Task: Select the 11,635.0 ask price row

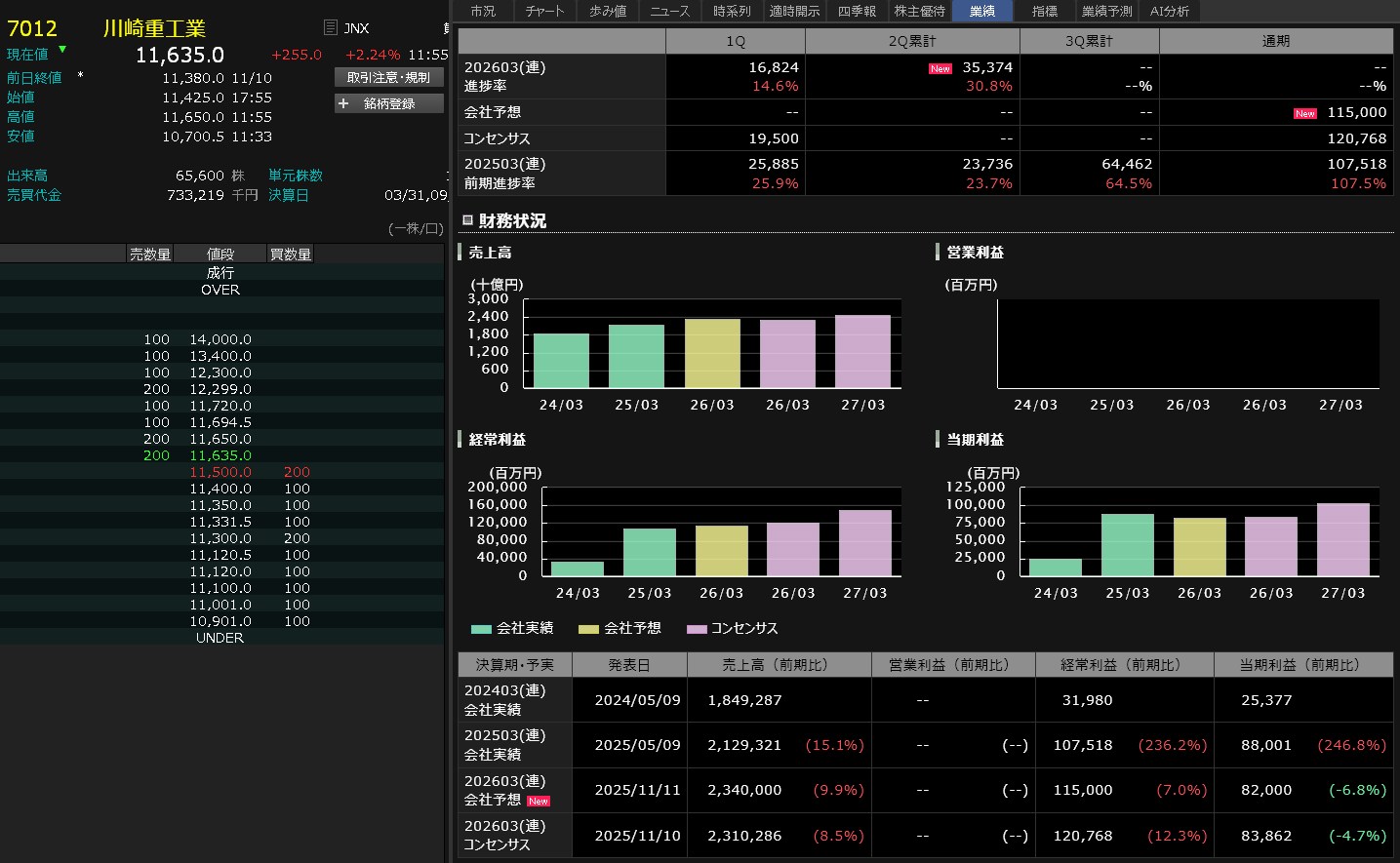Action: tap(220, 455)
